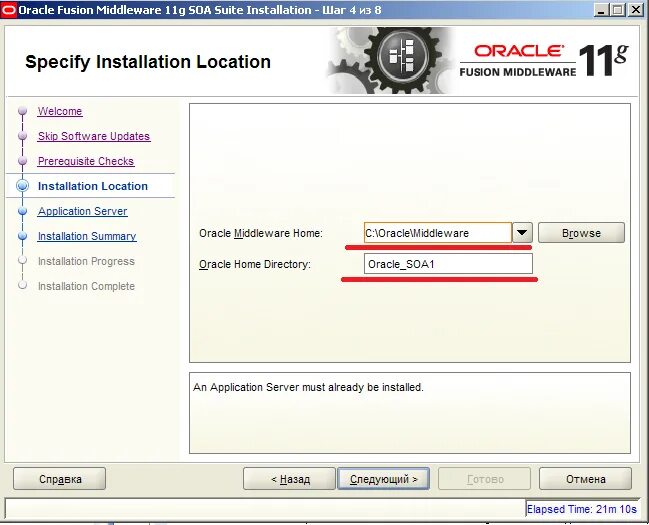This screenshot has width=649, height=525.
Task: Click the Oracle Fusion Middleware 11g logo
Action: 544,60
